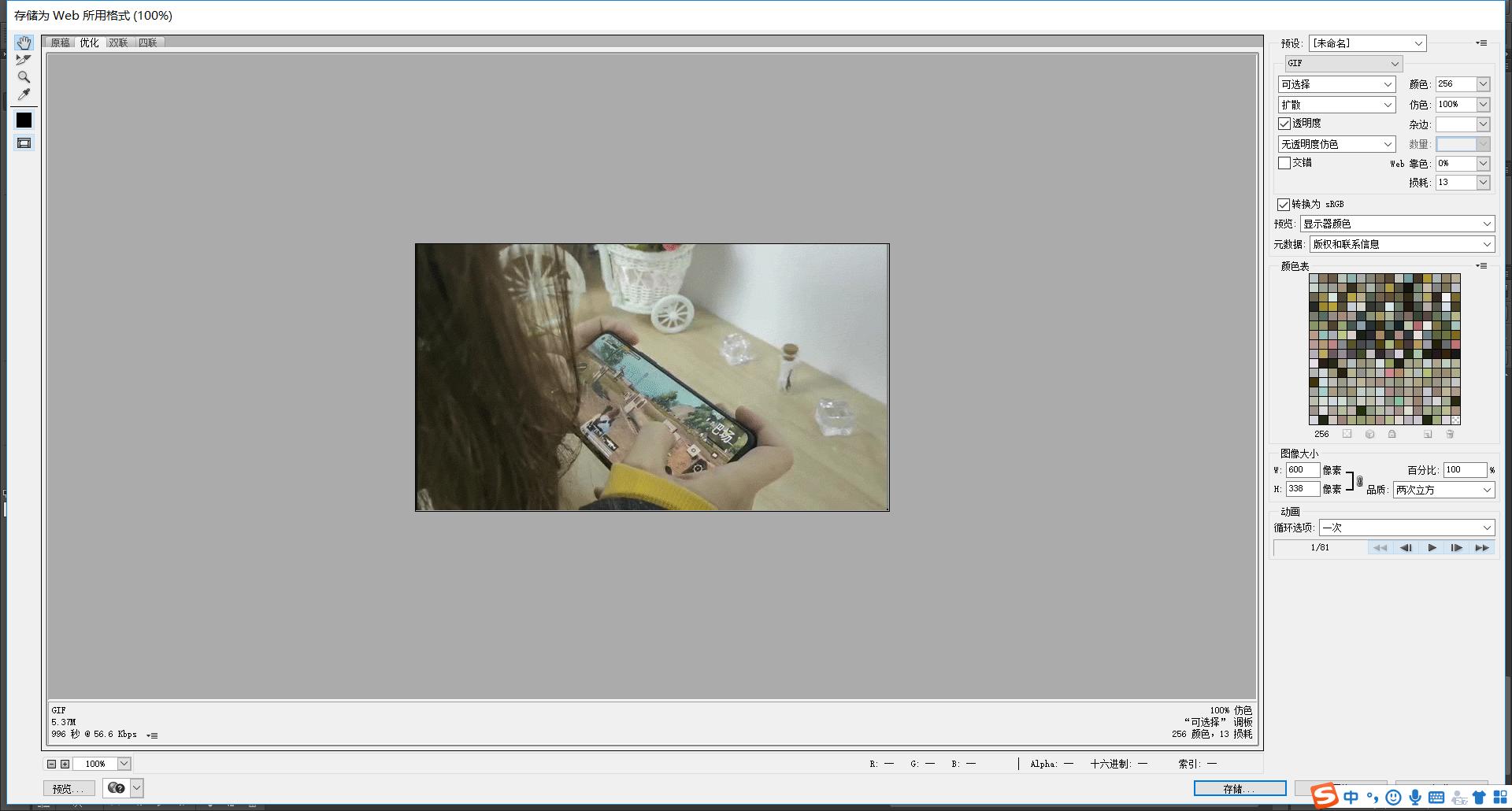Image resolution: width=1512 pixels, height=811 pixels.
Task: Select the Eyedropper tool
Action: 24,94
